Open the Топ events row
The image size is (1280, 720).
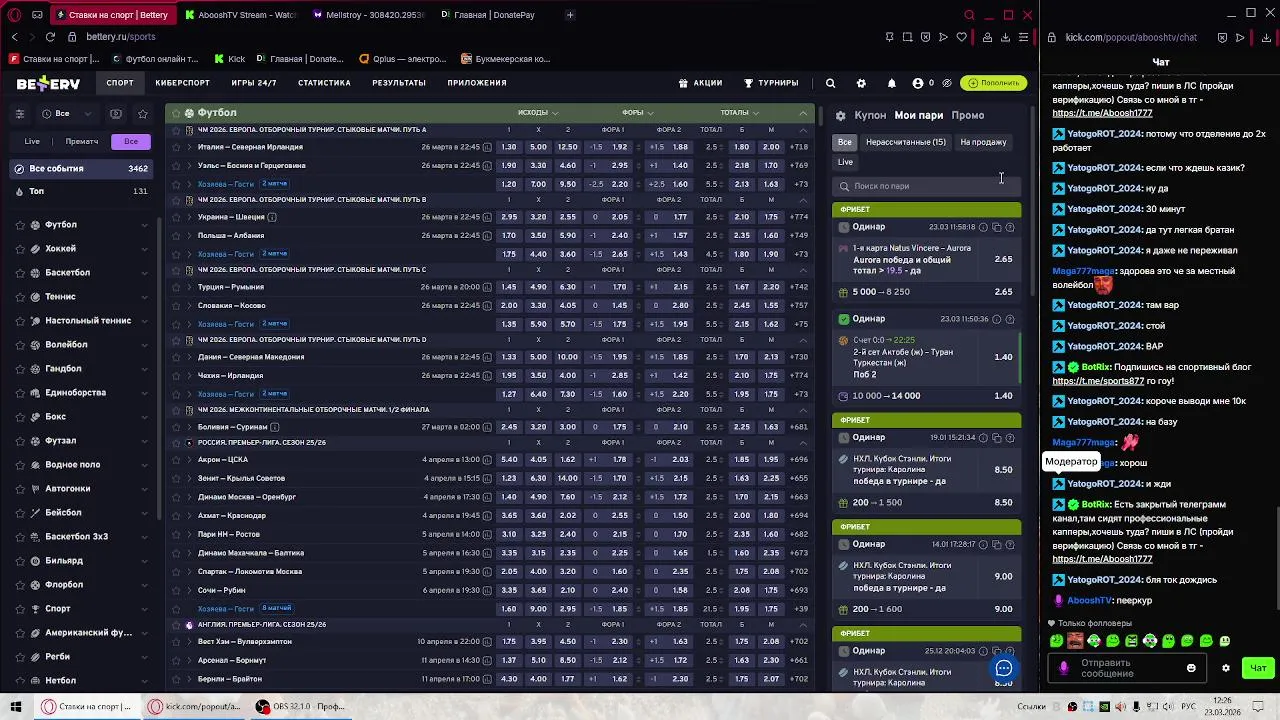pyautogui.click(x=80, y=191)
